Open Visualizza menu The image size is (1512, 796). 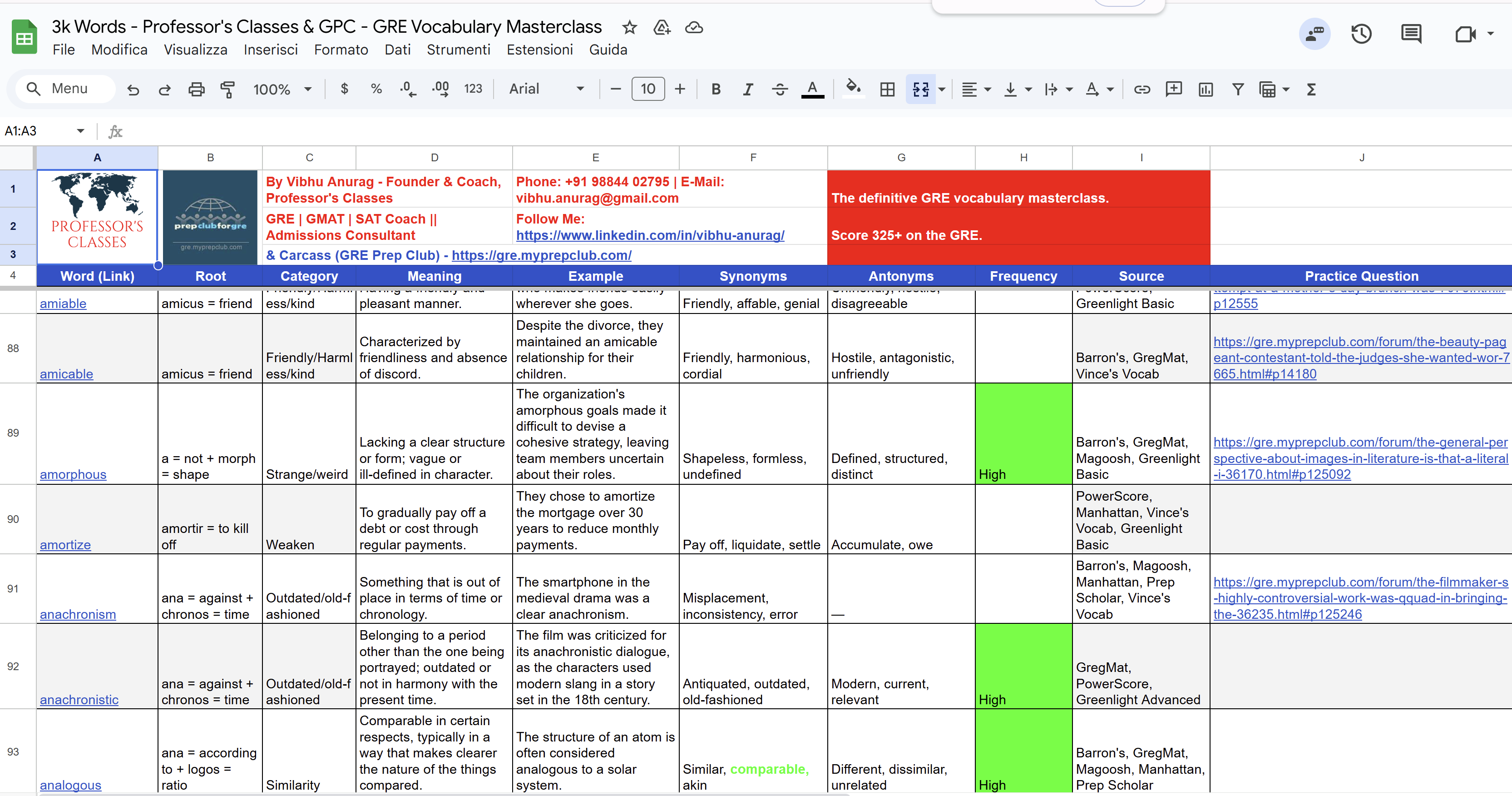click(x=195, y=50)
